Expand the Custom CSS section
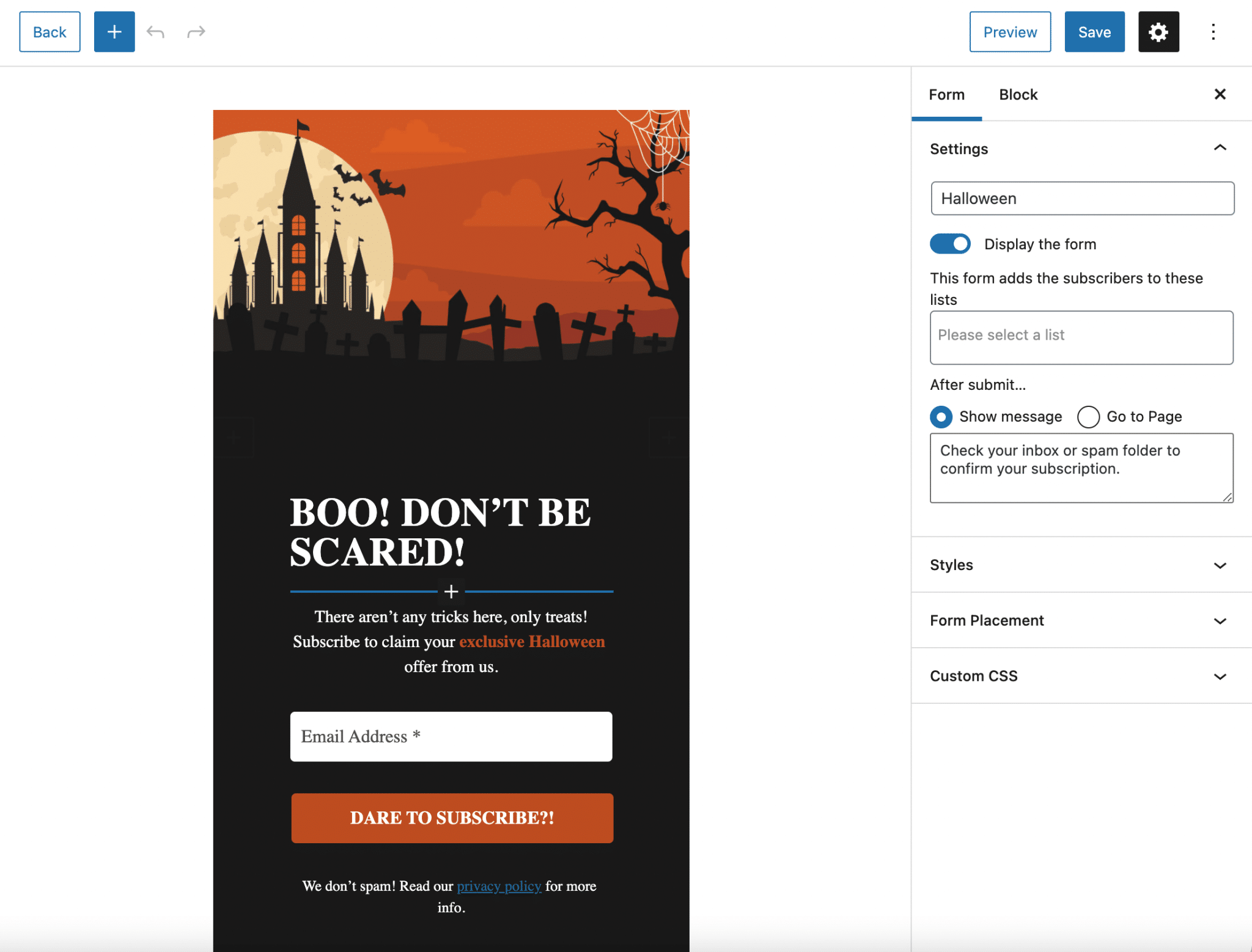This screenshot has height=952, width=1252. pos(1220,676)
